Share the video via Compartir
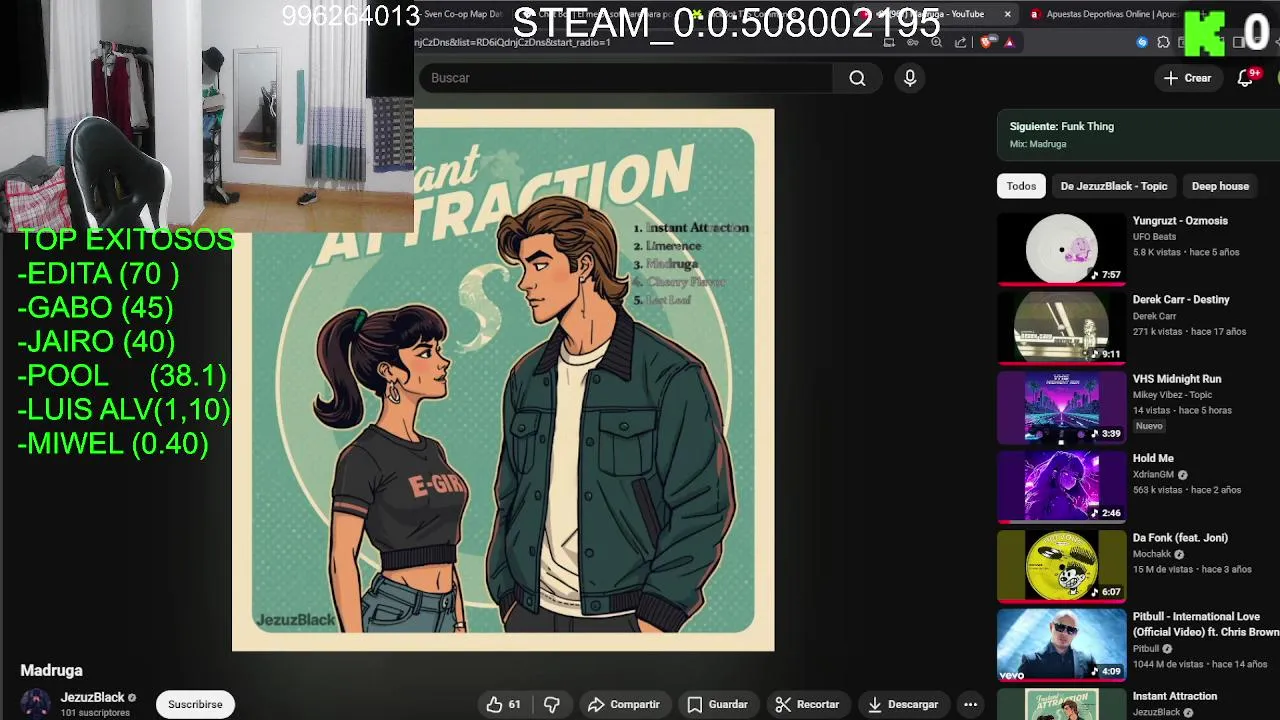This screenshot has width=1280, height=720. (x=624, y=705)
